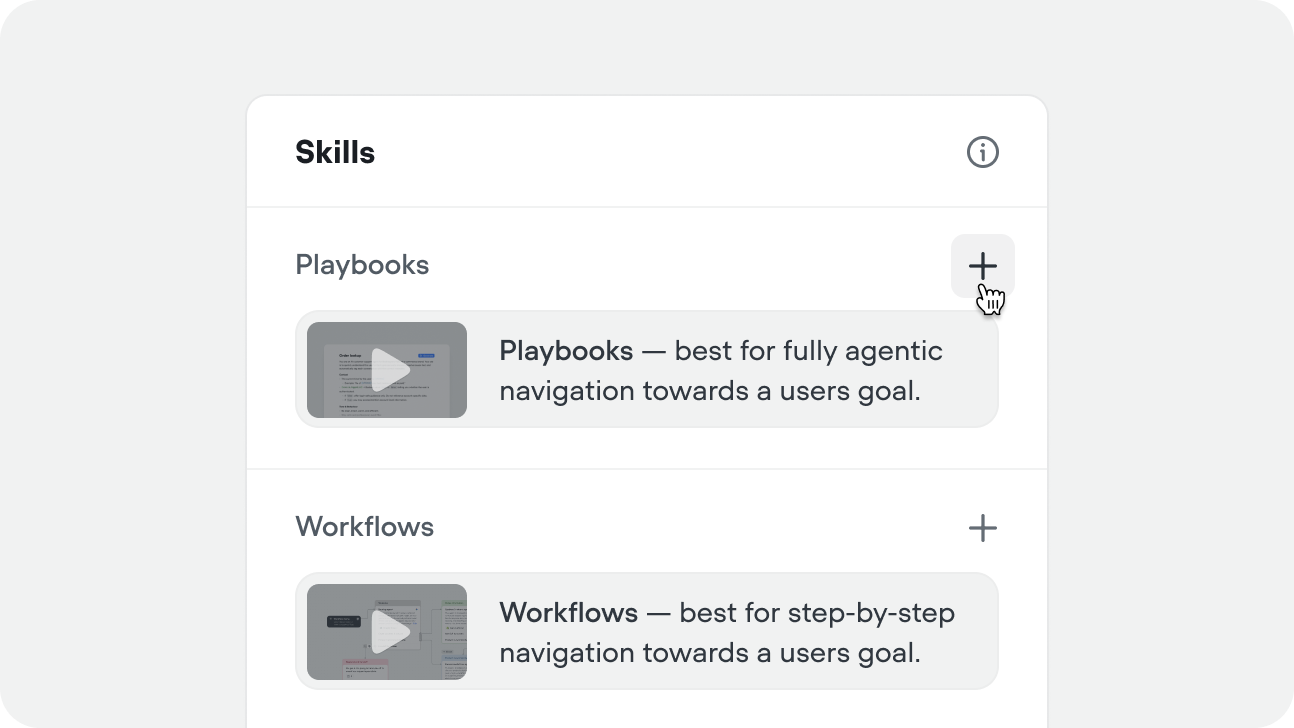Open the Playbooks tutorial video thumbnail

[387, 369]
